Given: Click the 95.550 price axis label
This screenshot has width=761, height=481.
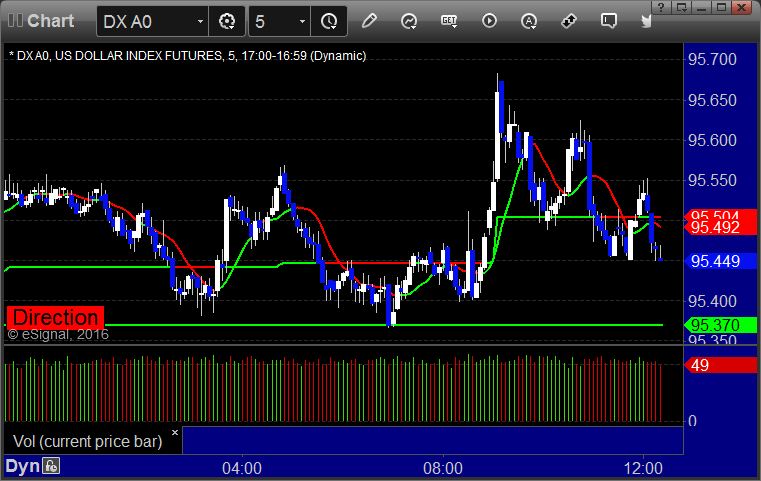Looking at the screenshot, I should (x=712, y=181).
